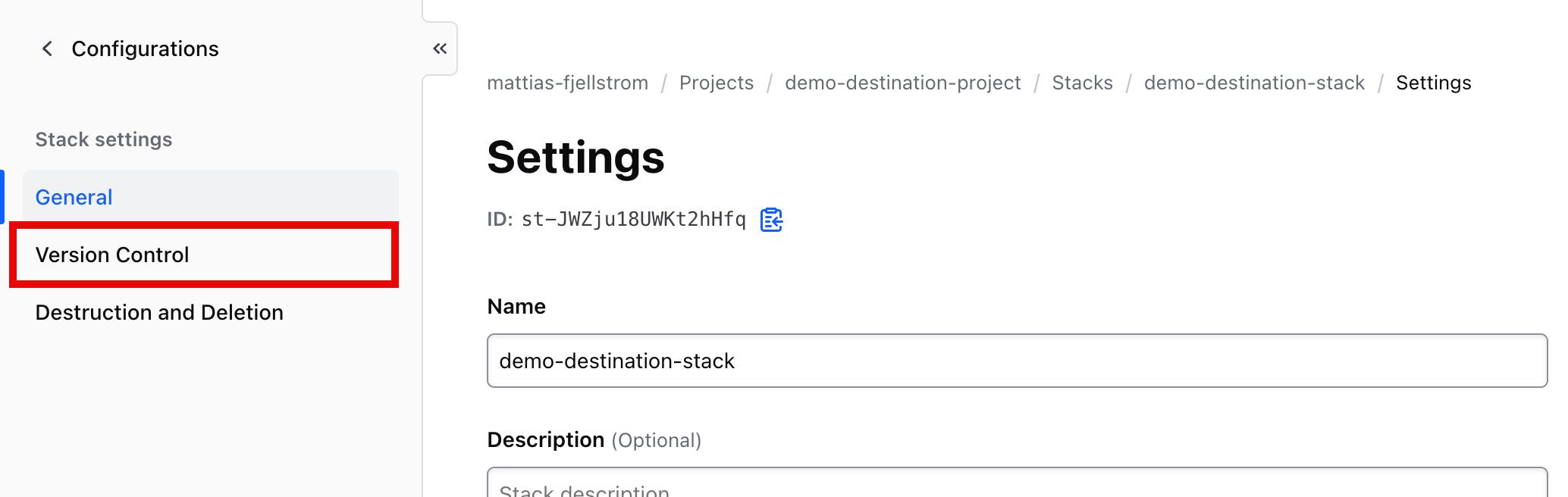This screenshot has width=1568, height=497.
Task: Click the stack ID value st-JWZju18UWKt2hHfq
Action: point(633,219)
